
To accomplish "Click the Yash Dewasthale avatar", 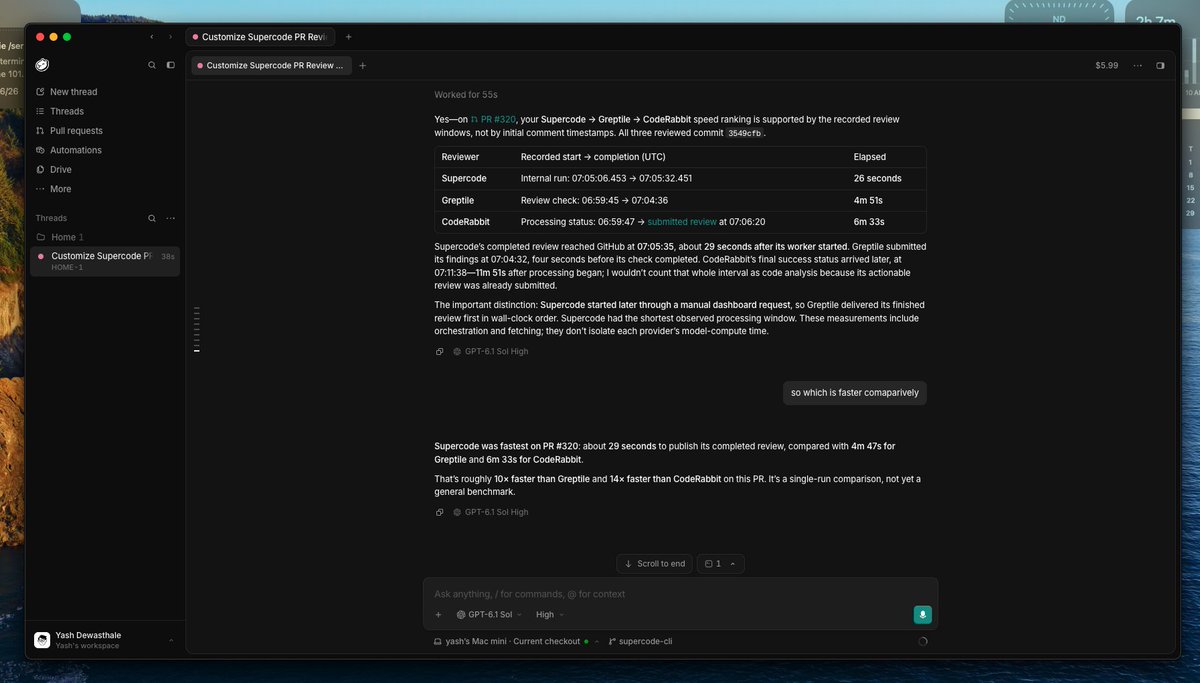I will (42, 640).
